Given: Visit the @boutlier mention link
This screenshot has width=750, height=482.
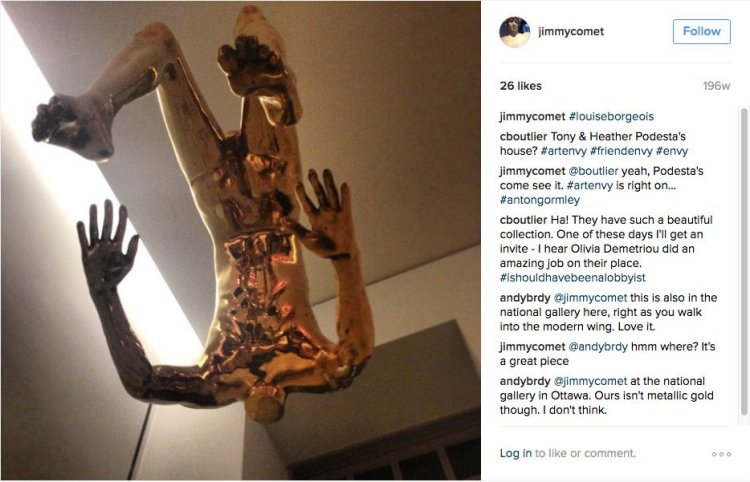Looking at the screenshot, I should click(593, 171).
